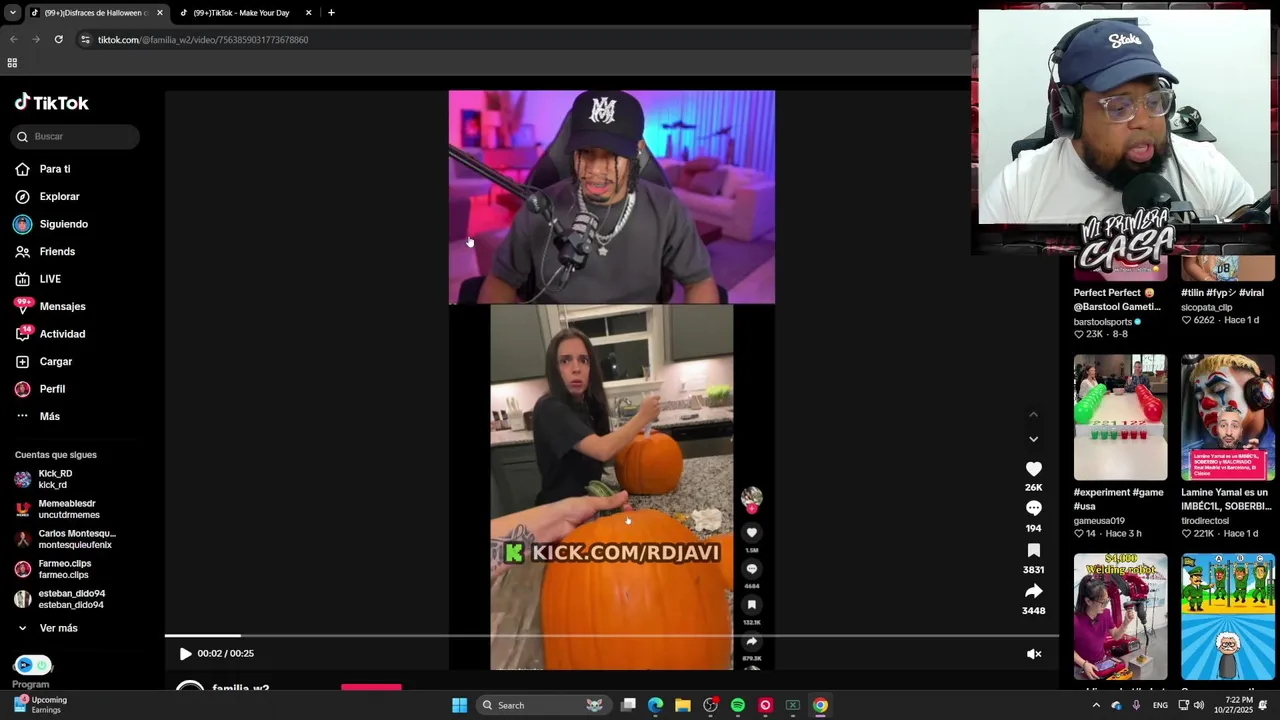Open the familia_w2 author profile
Viewport: 1280px width, 720px height.
click(x=240, y=689)
